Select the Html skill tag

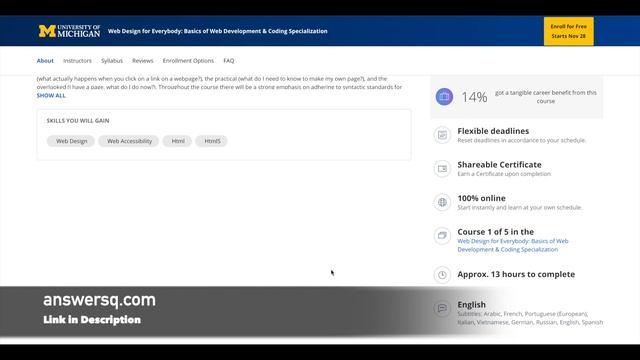pos(178,141)
